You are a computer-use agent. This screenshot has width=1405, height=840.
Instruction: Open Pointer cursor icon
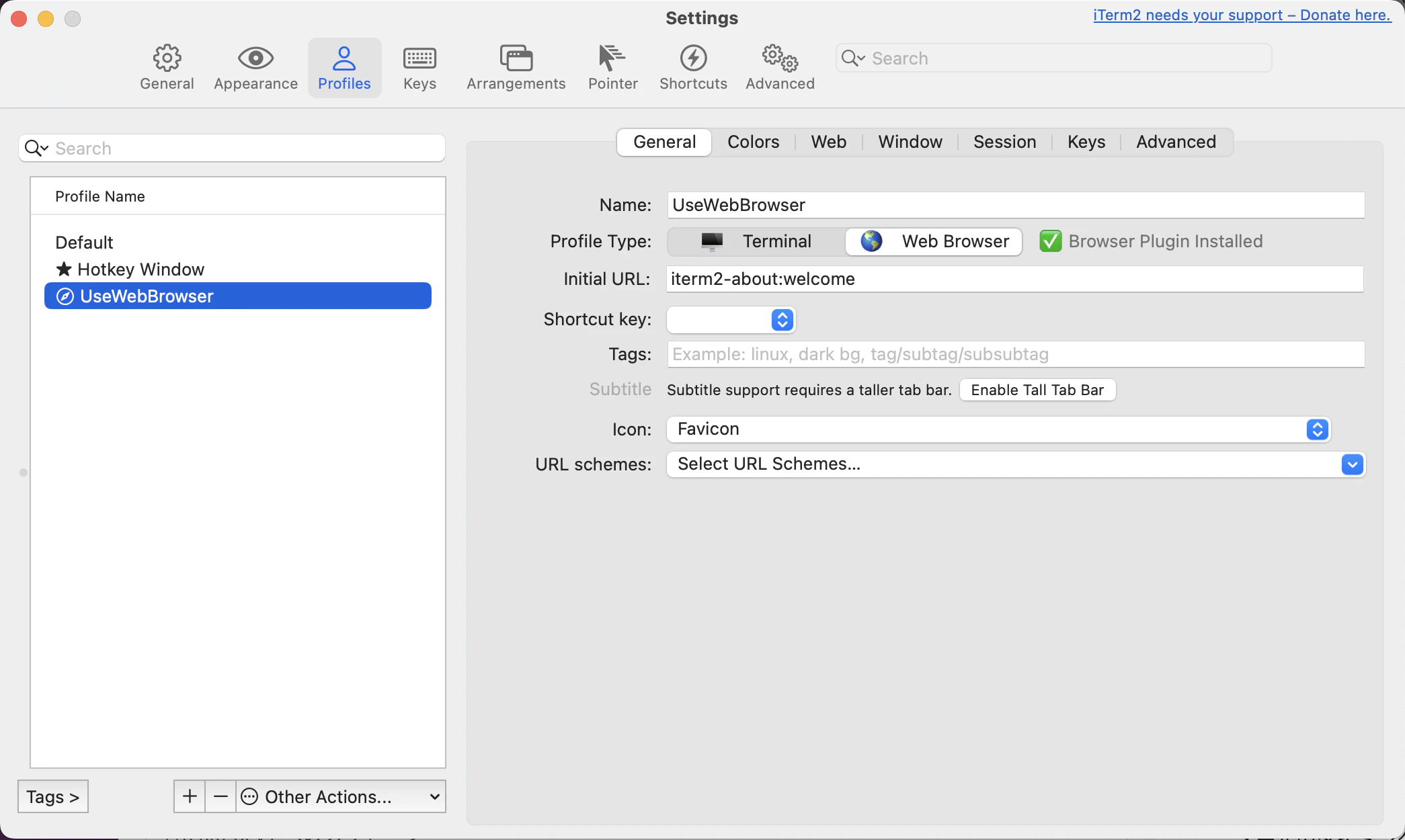612,58
